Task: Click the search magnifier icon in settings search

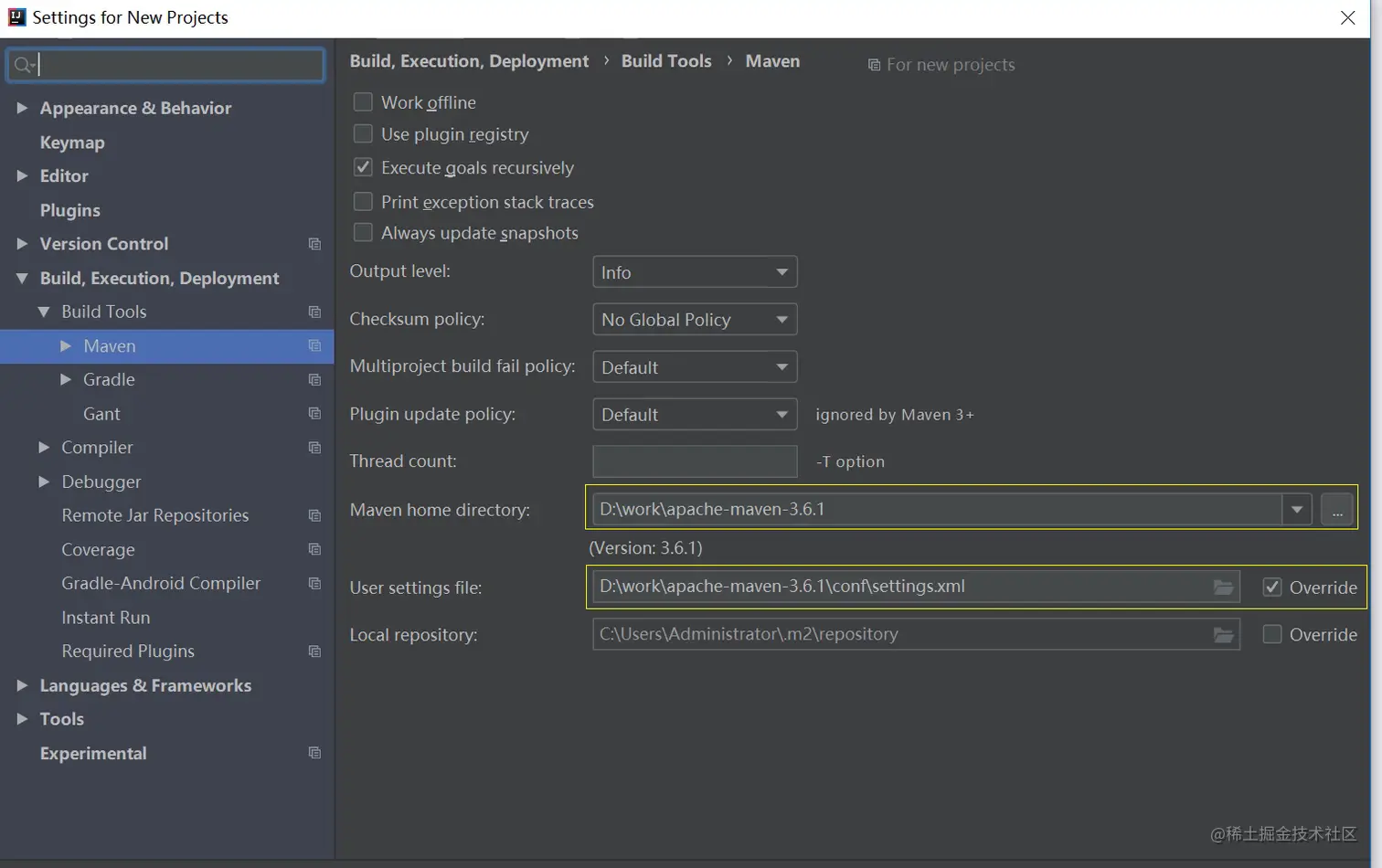Action: [24, 65]
